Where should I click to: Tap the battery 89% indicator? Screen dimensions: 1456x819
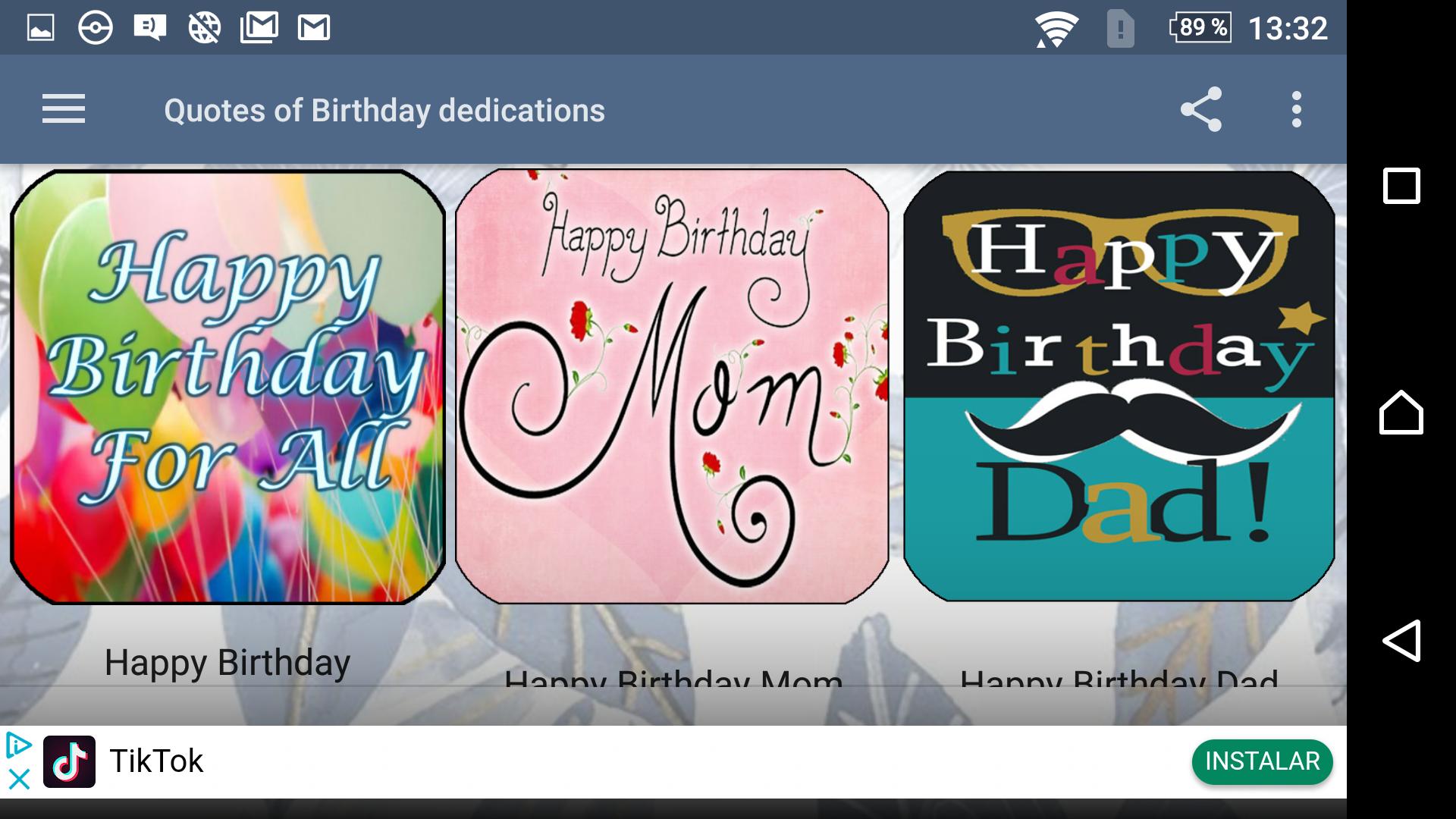1200,28
